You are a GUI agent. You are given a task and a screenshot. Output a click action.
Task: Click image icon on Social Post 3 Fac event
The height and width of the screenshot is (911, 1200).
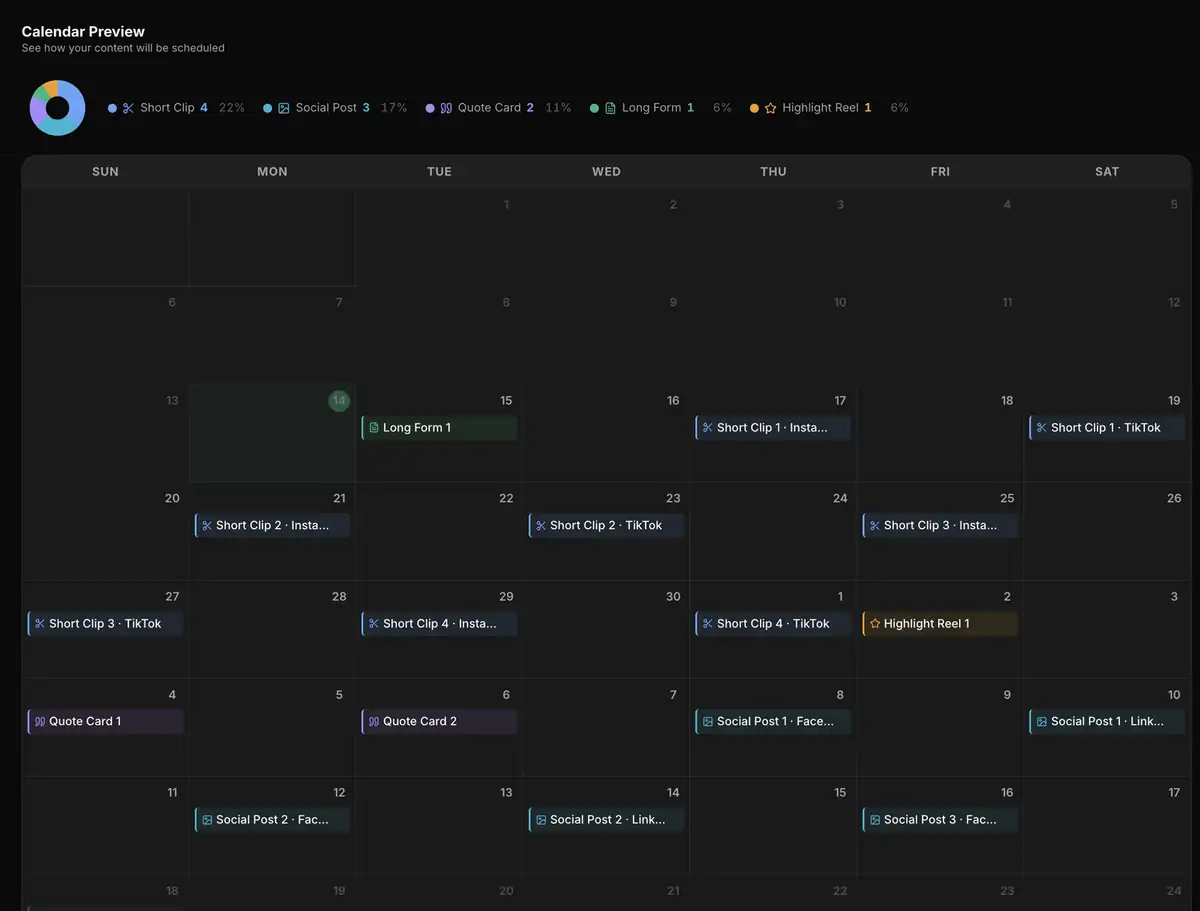click(875, 820)
